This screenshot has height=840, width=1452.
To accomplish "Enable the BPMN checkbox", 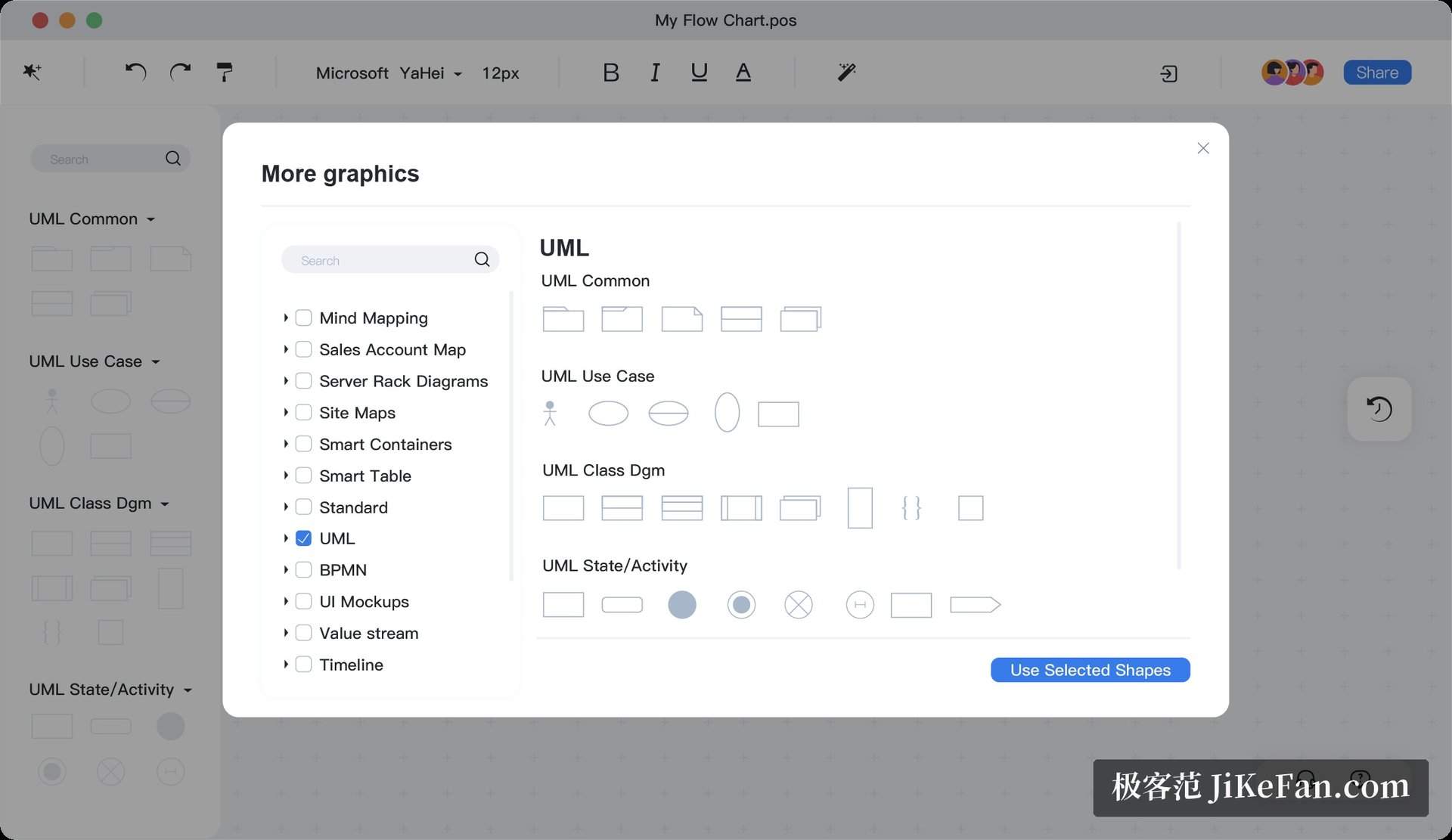I will 303,570.
